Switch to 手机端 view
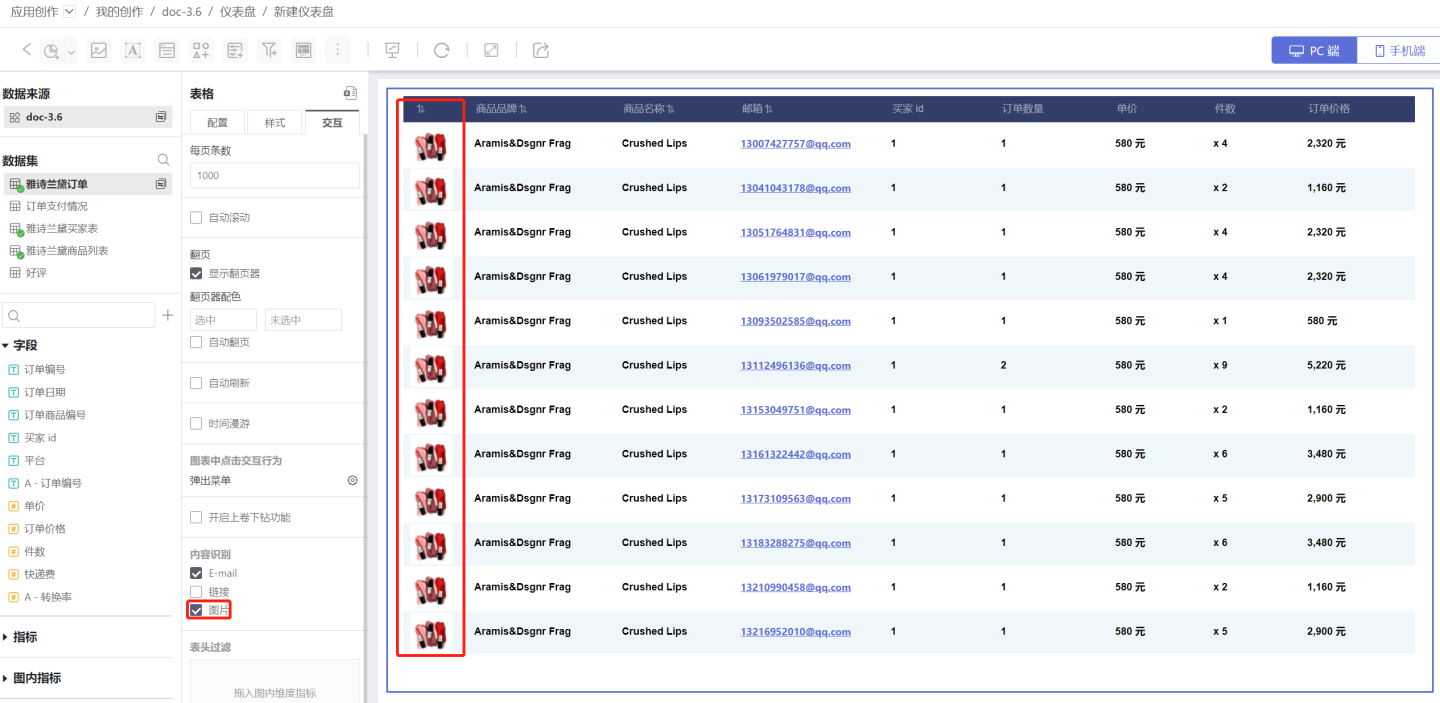The image size is (1440, 703). pos(1398,51)
